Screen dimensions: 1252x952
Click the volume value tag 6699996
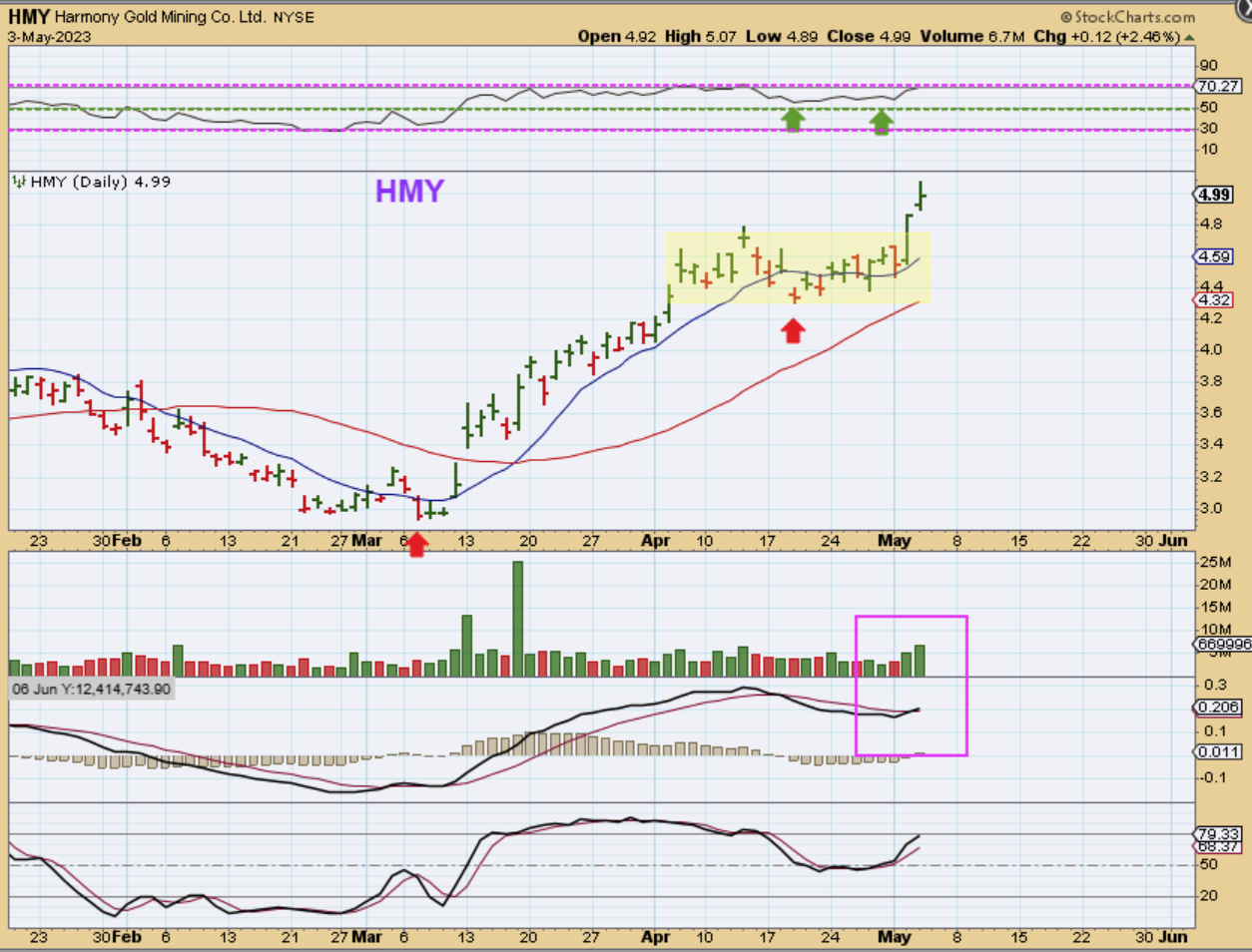point(1222,645)
